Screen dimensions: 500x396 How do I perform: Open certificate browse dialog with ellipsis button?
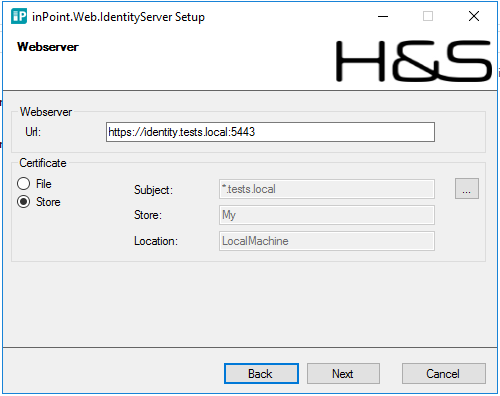pos(467,189)
